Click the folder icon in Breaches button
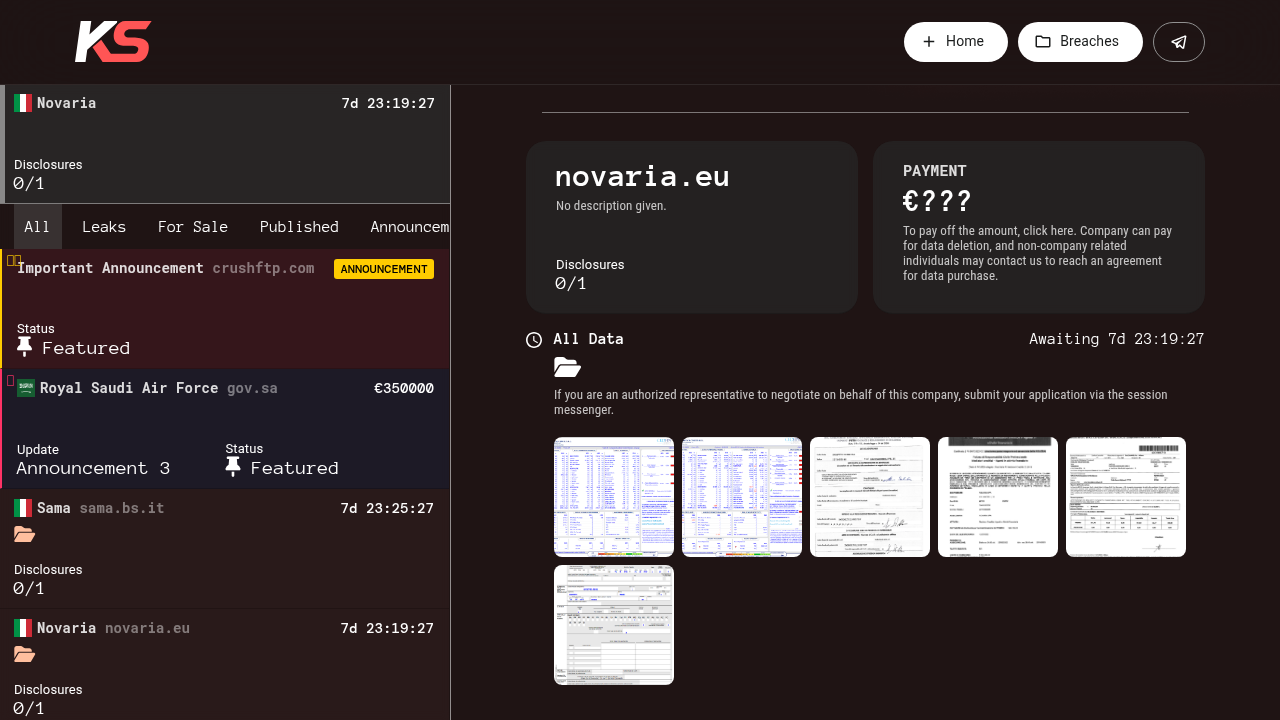 click(1043, 42)
